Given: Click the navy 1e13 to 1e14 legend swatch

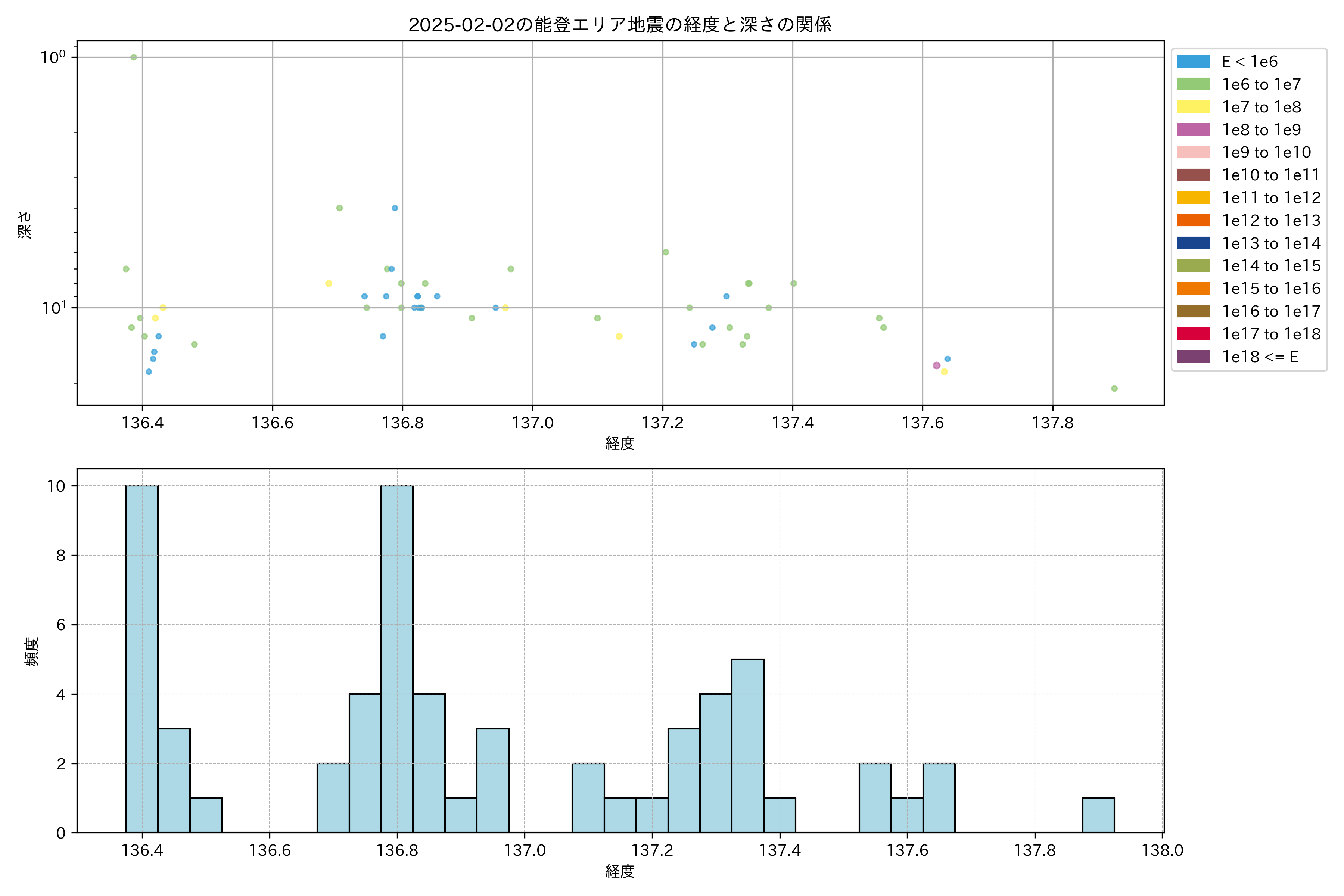Looking at the screenshot, I should pos(1192,243).
